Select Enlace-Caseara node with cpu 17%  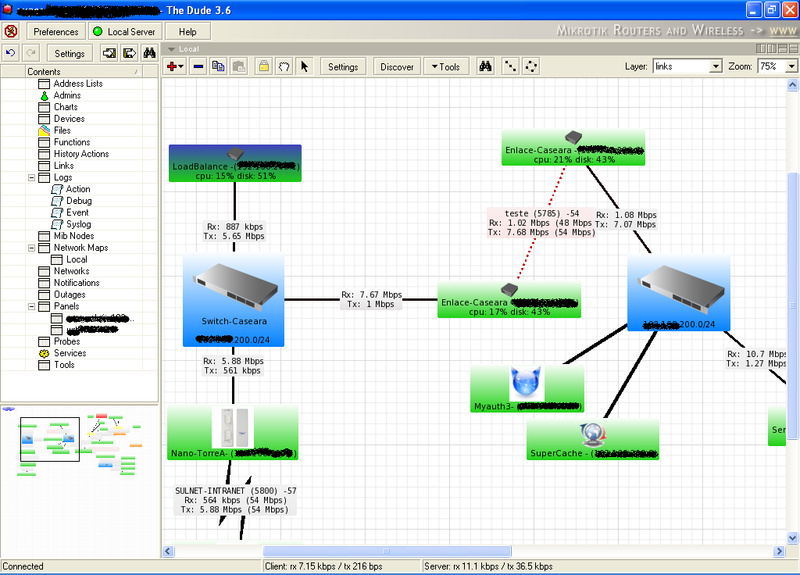pyautogui.click(x=509, y=300)
